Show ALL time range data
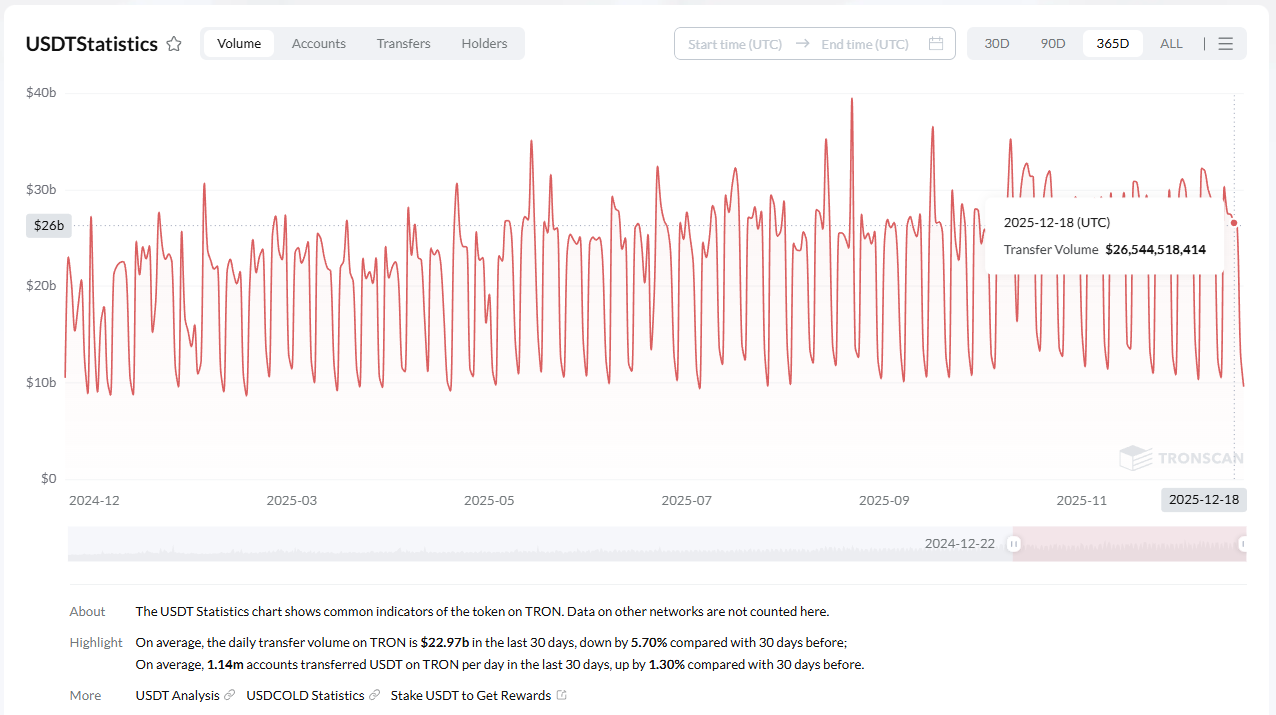 [x=1171, y=44]
